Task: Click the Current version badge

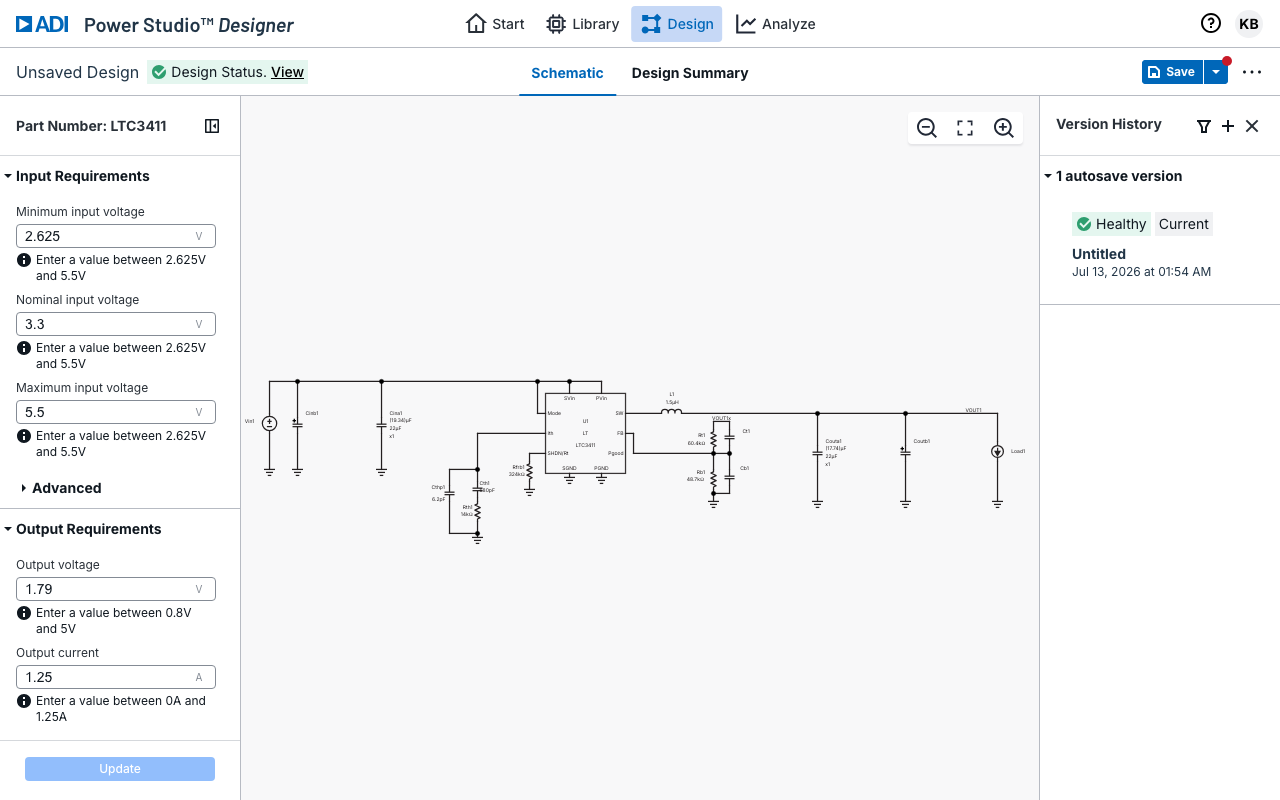Action: (1184, 224)
